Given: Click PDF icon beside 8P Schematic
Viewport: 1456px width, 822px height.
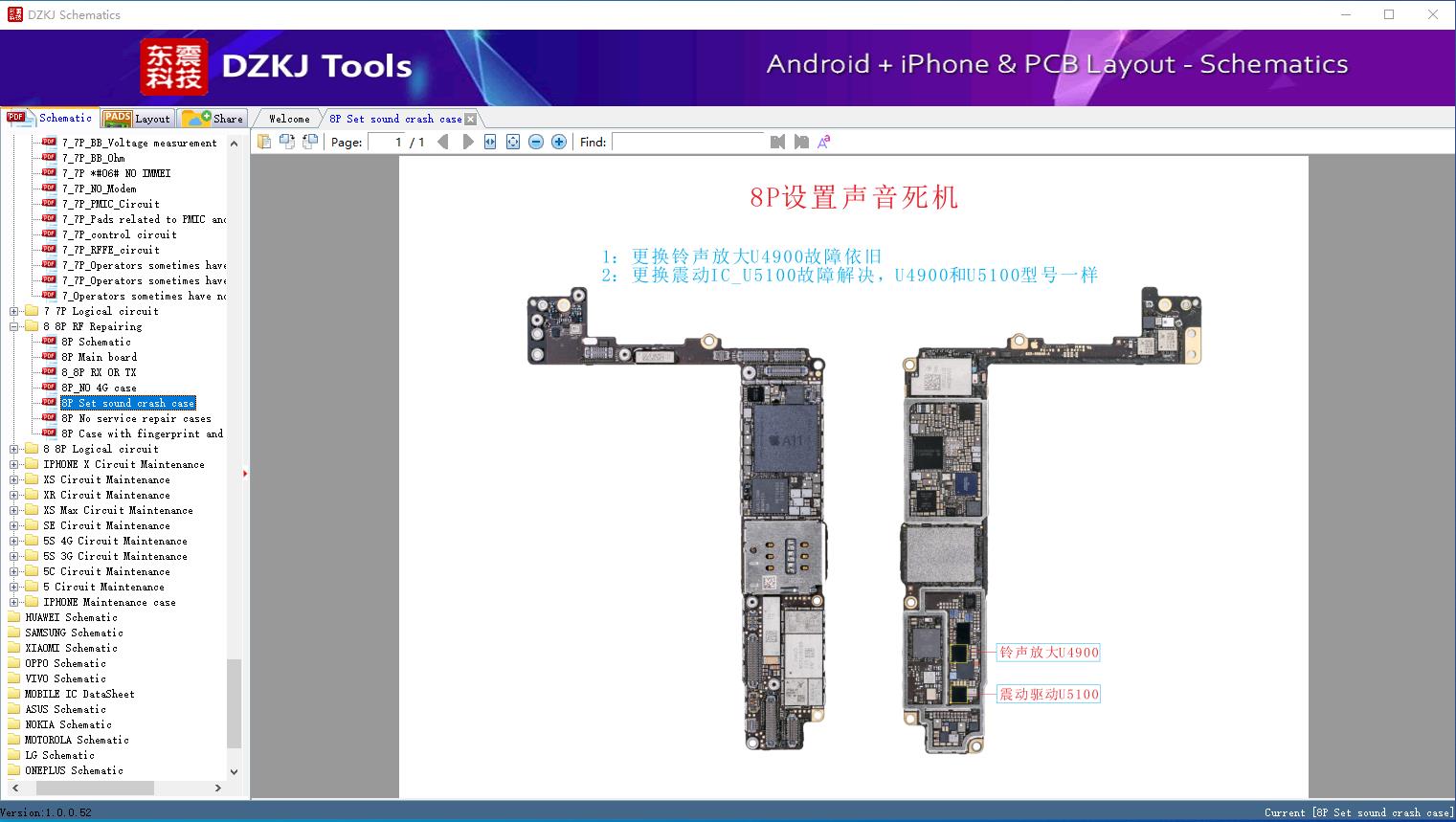Looking at the screenshot, I should point(49,342).
